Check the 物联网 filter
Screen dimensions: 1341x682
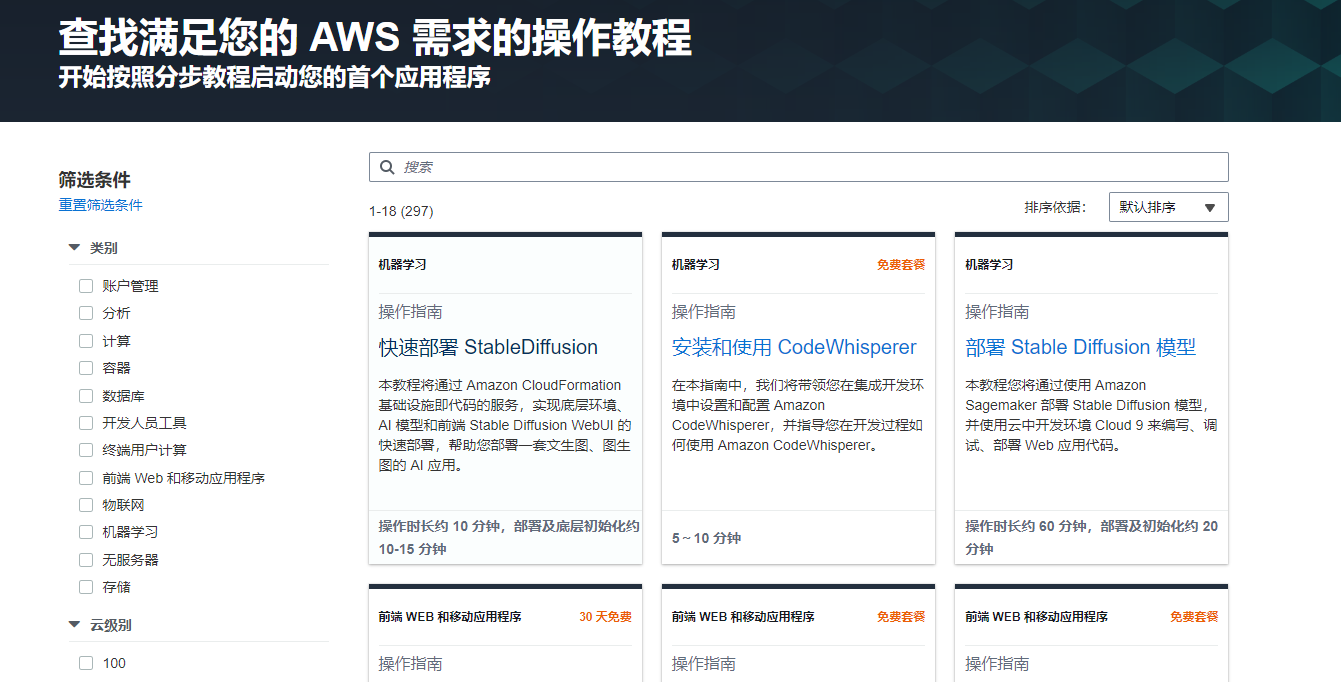tap(86, 504)
